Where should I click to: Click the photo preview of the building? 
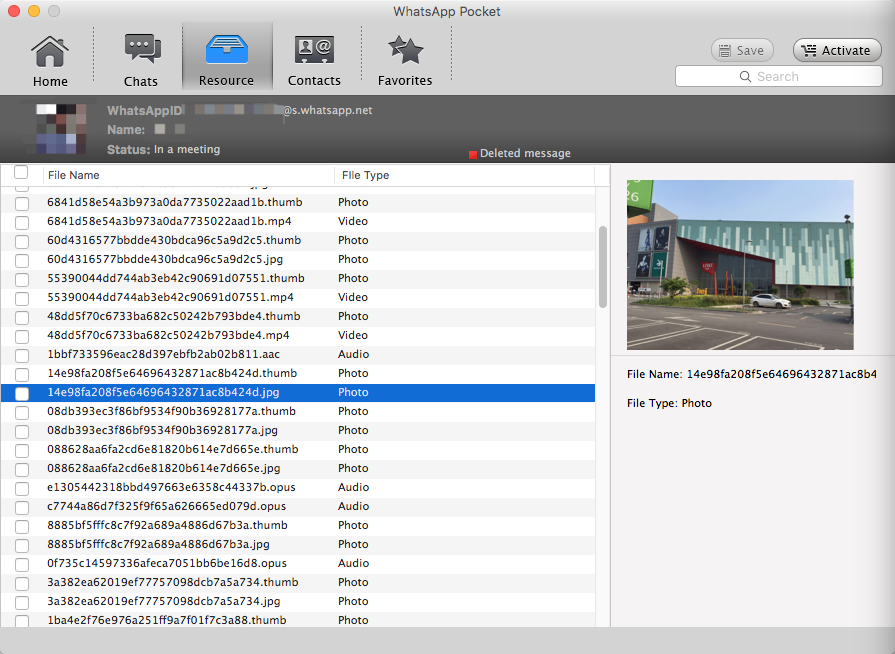[x=740, y=265]
